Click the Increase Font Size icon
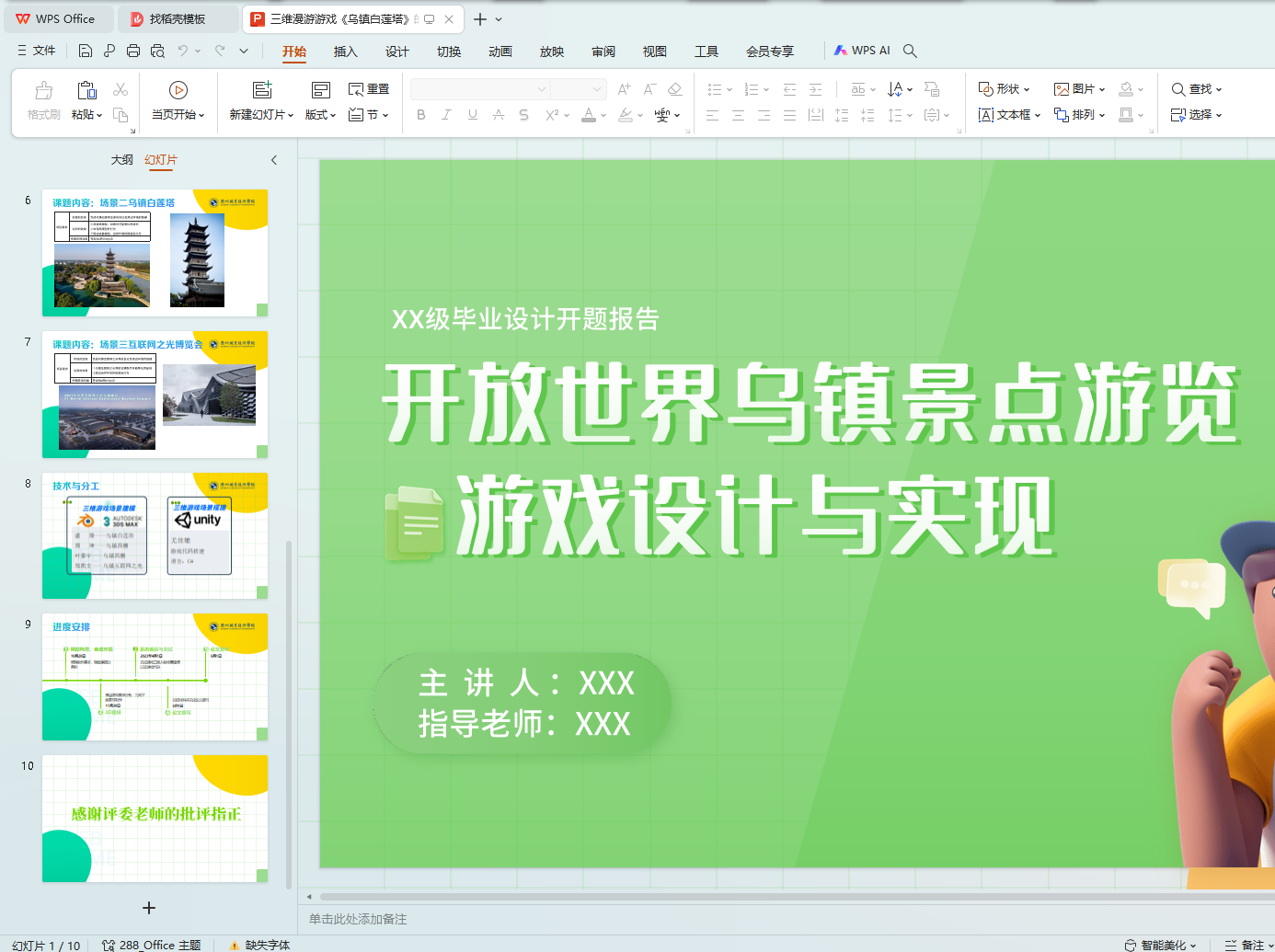Viewport: 1275px width, 952px height. pos(625,89)
